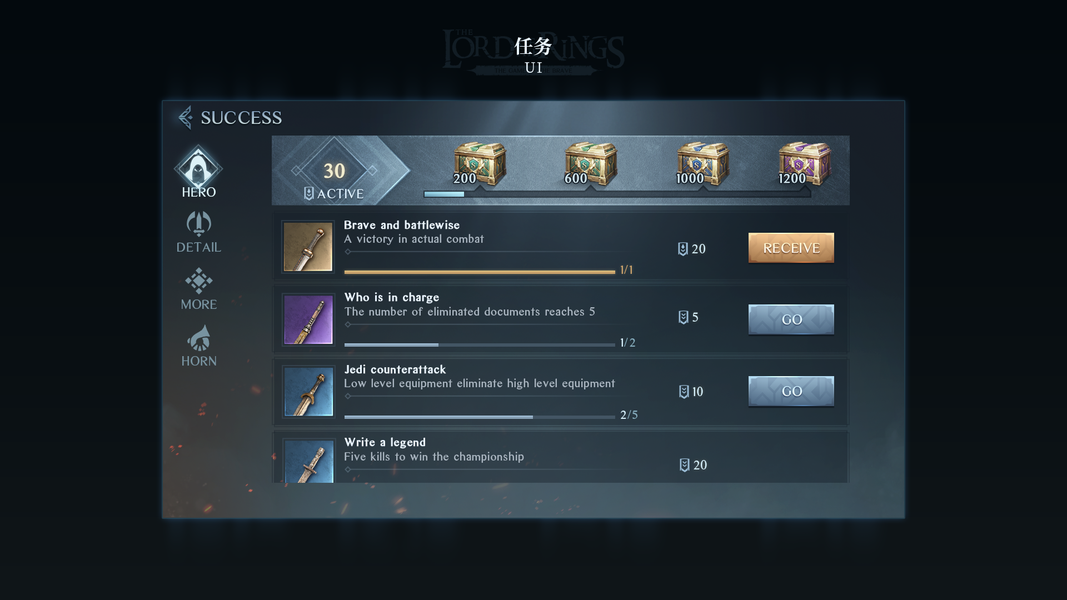Click the active points progress bar
The image size is (1067, 600).
point(617,194)
